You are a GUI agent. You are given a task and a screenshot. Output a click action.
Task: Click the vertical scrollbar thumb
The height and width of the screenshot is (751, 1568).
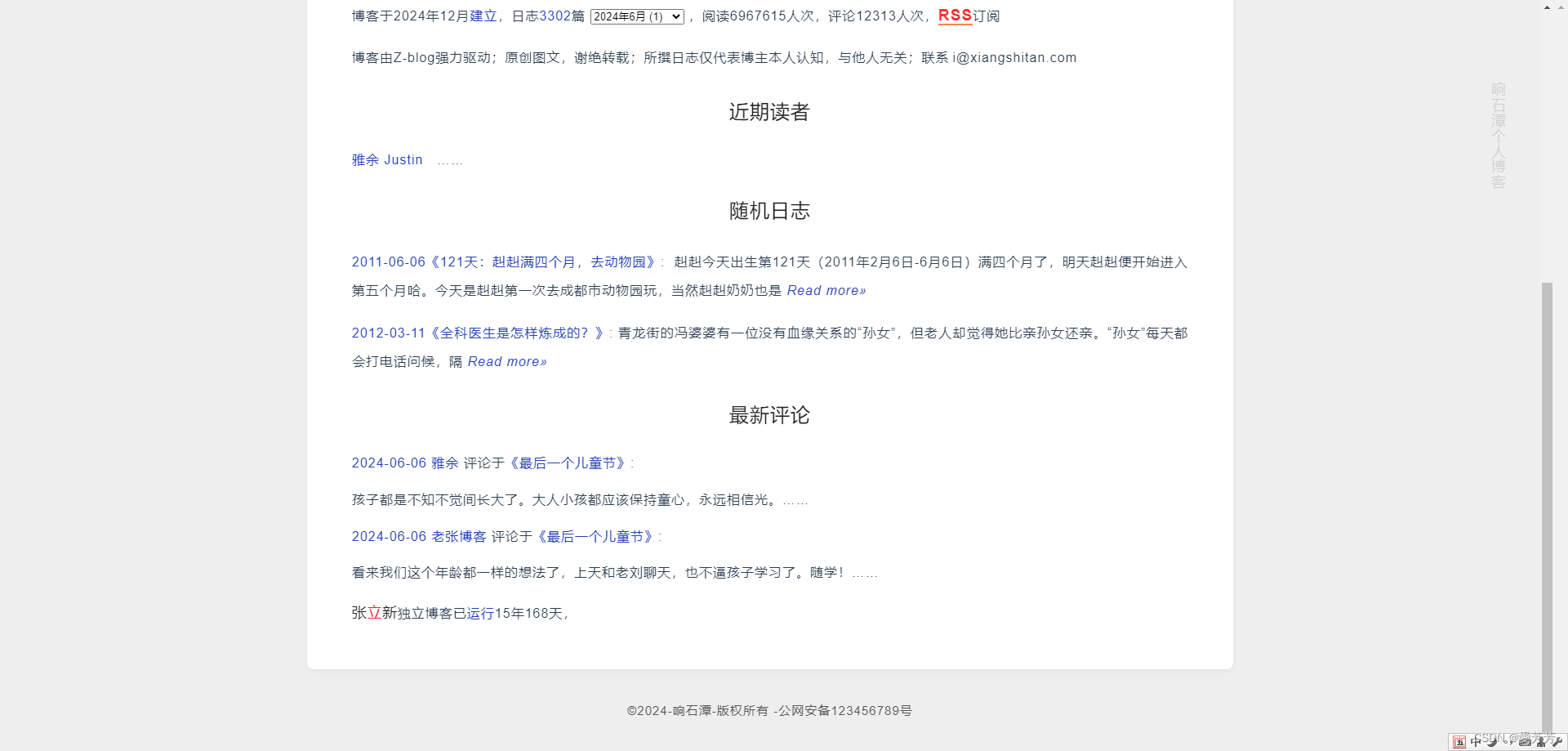[x=1547, y=507]
